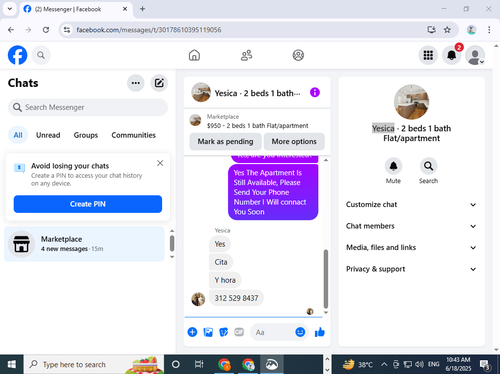This screenshot has width=500, height=374.
Task: Click install app icon in address bar
Action: pyautogui.click(x=431, y=30)
